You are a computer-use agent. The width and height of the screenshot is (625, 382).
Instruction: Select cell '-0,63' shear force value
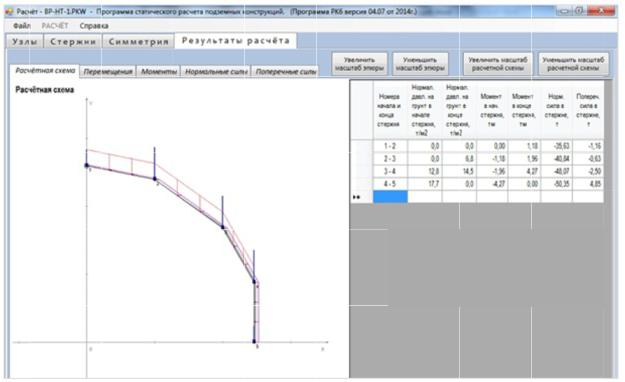588,159
